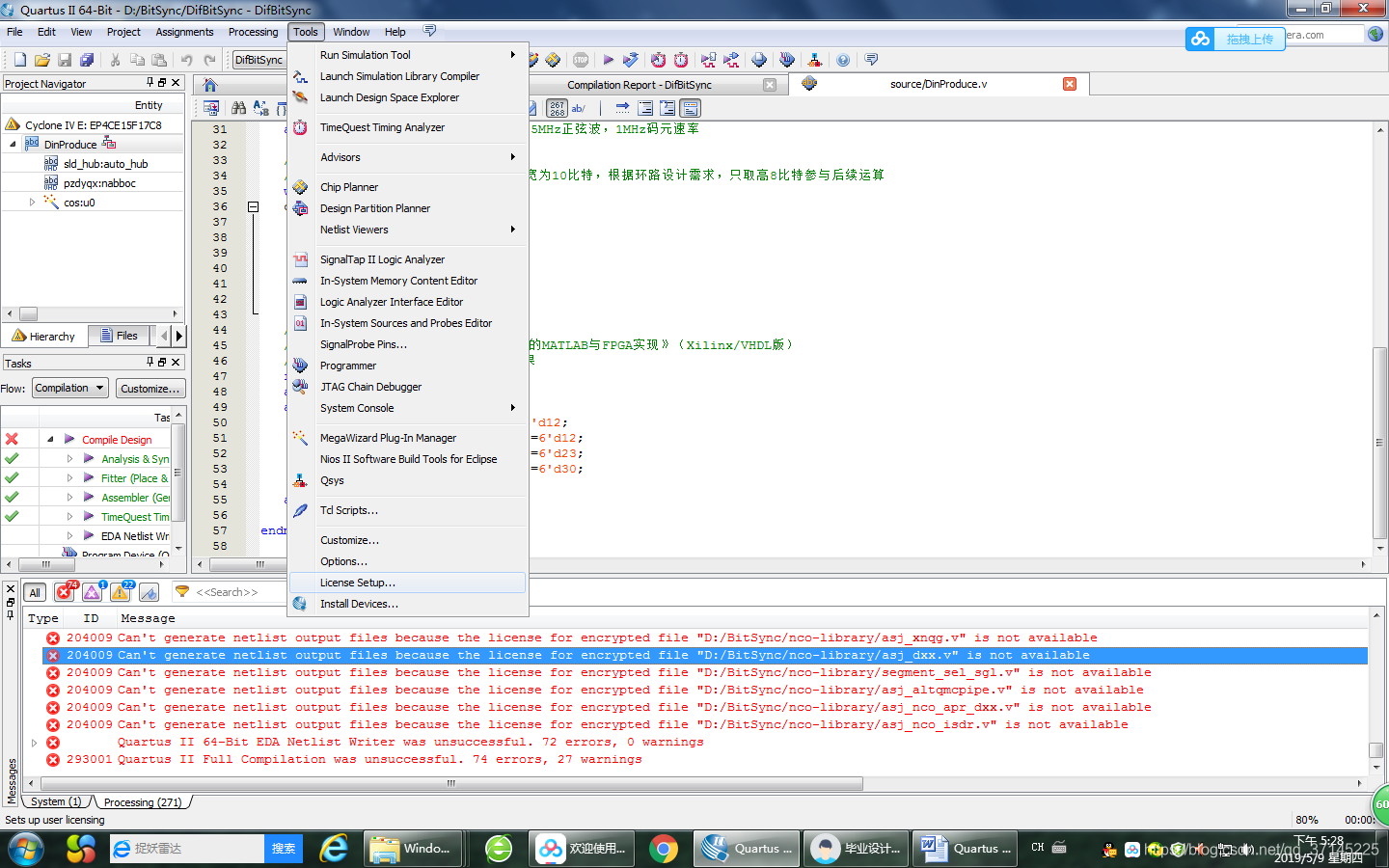This screenshot has height=868, width=1389.
Task: Expand Analysis & Synthesis task
Action: click(69, 459)
